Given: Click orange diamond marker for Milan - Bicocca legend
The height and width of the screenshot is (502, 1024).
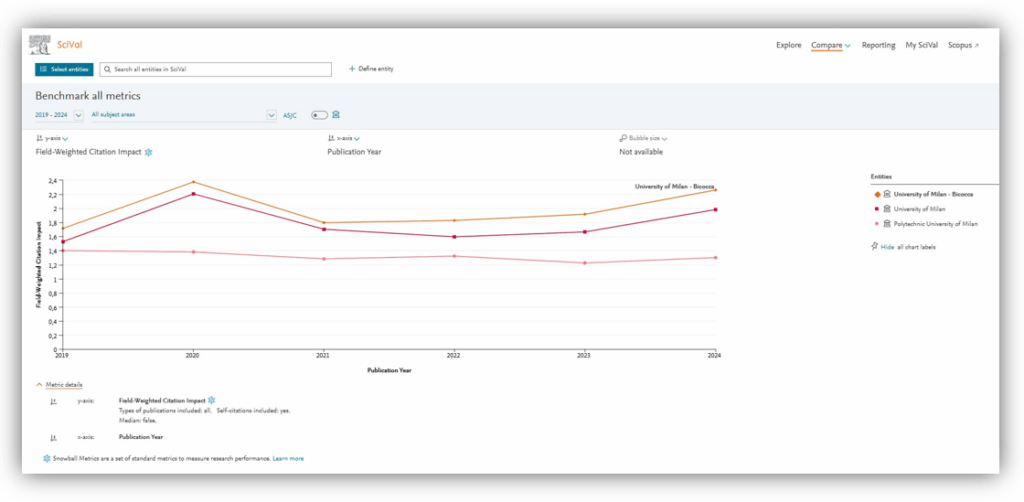Looking at the screenshot, I should click(876, 195).
